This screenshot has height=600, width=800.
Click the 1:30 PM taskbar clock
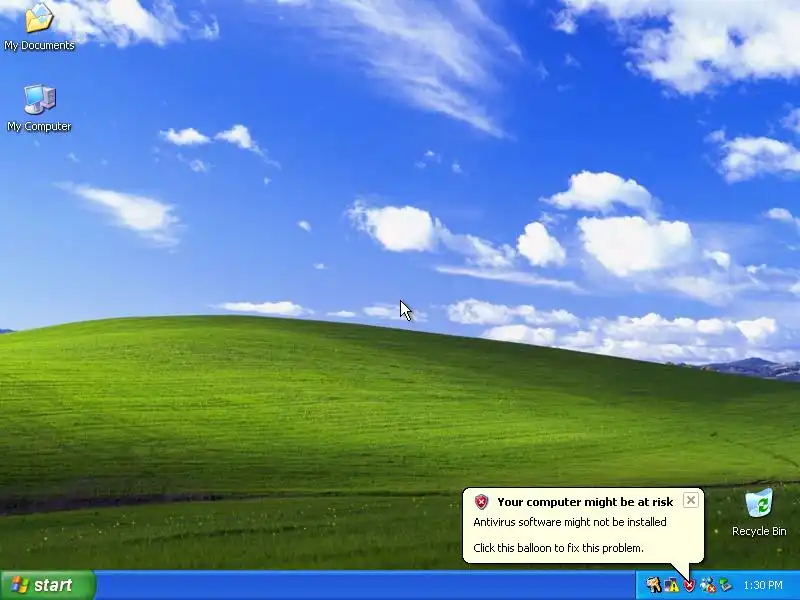coord(763,585)
